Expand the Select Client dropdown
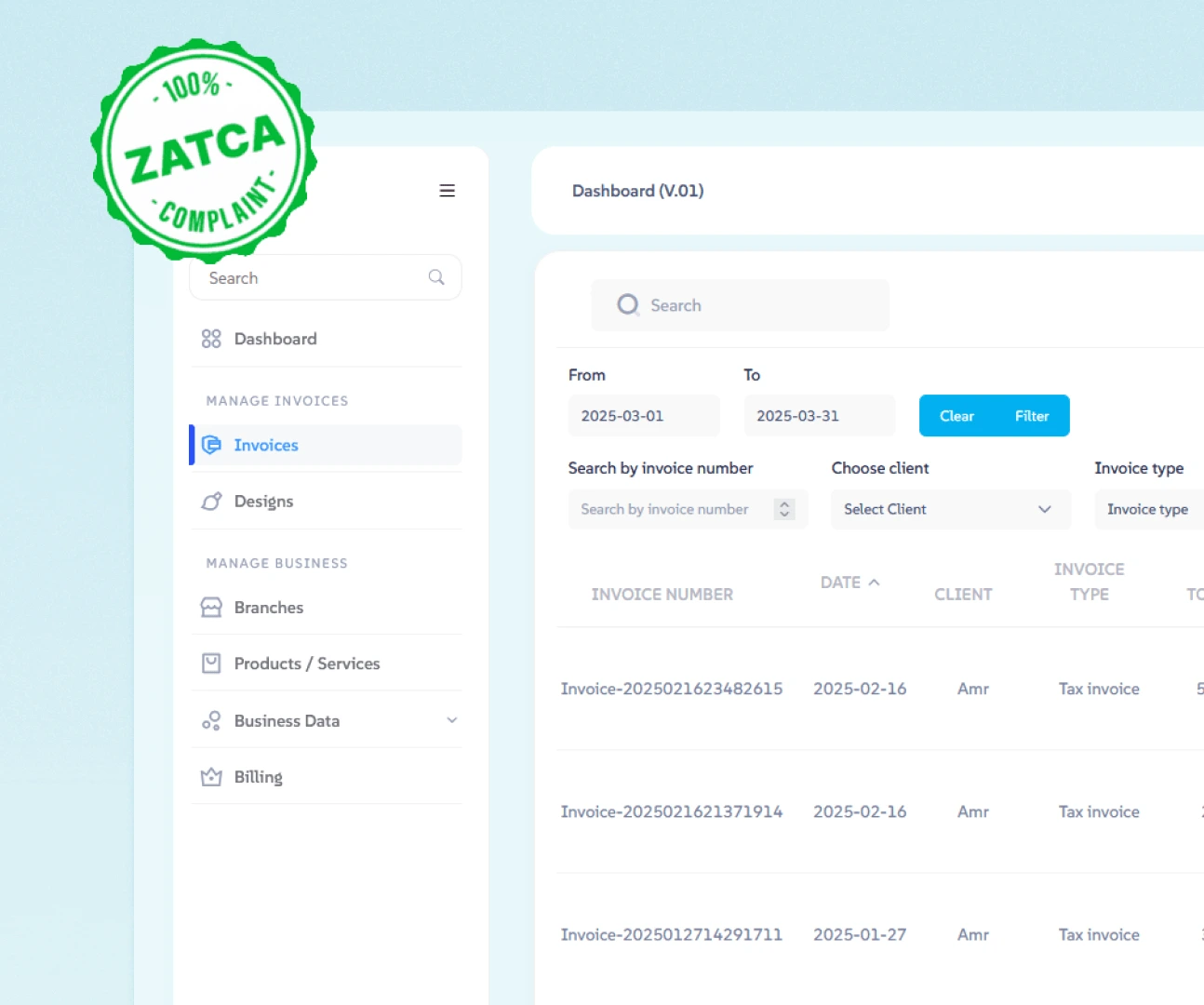Image resolution: width=1204 pixels, height=1005 pixels. (x=949, y=509)
